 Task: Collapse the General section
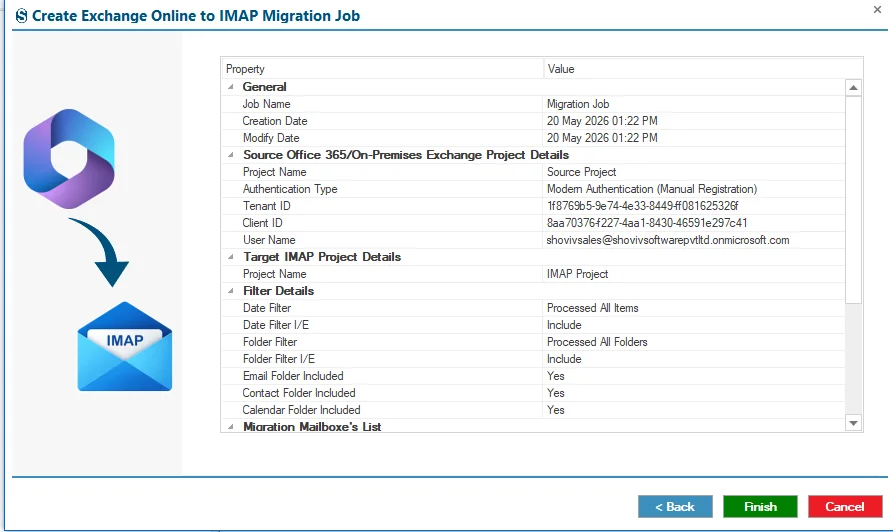[231, 87]
